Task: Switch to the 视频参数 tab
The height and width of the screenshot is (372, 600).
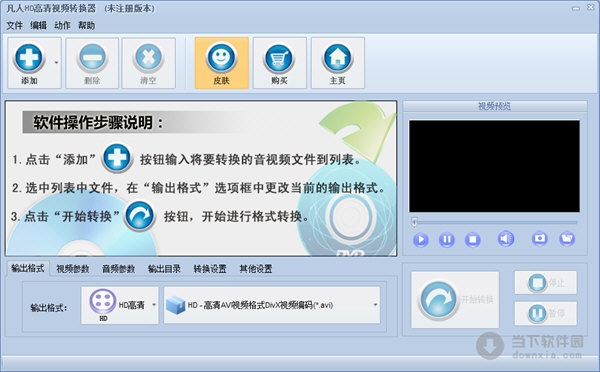Action: point(73,269)
